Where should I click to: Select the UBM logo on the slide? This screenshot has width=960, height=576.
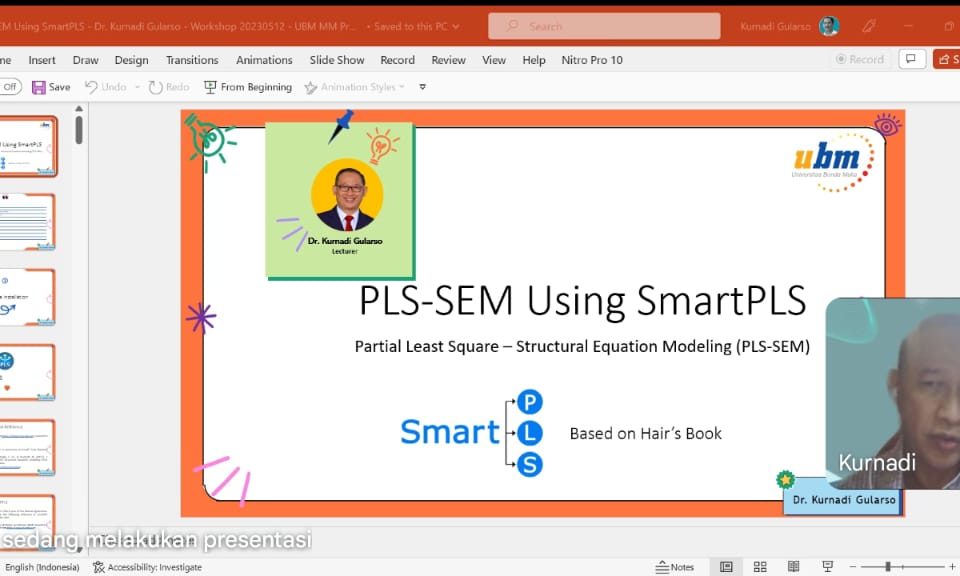pyautogui.click(x=833, y=162)
